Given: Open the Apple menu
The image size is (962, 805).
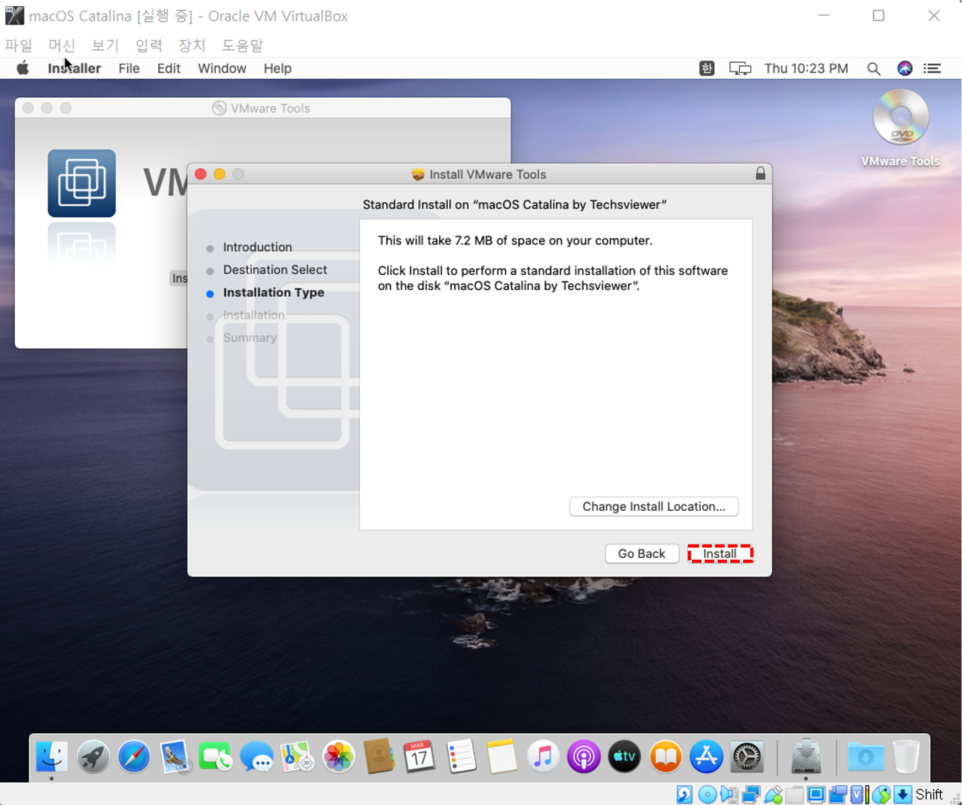Looking at the screenshot, I should pos(23,68).
